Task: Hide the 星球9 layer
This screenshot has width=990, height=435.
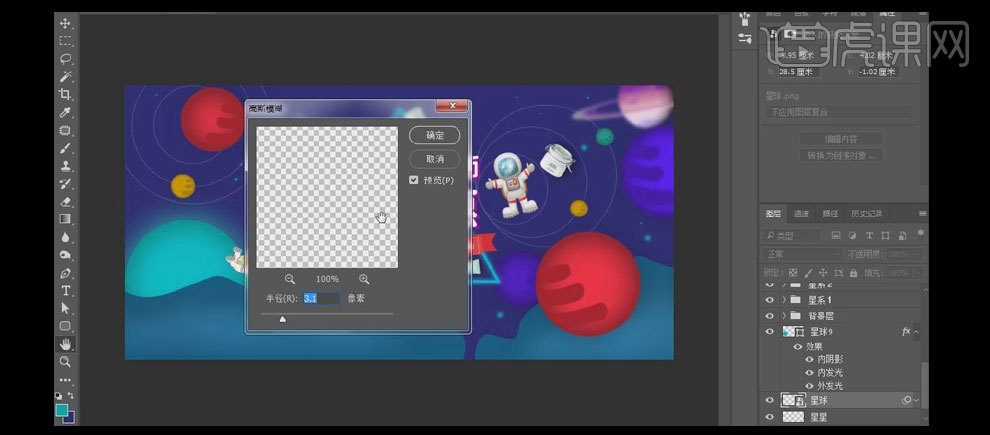Action: [x=769, y=331]
